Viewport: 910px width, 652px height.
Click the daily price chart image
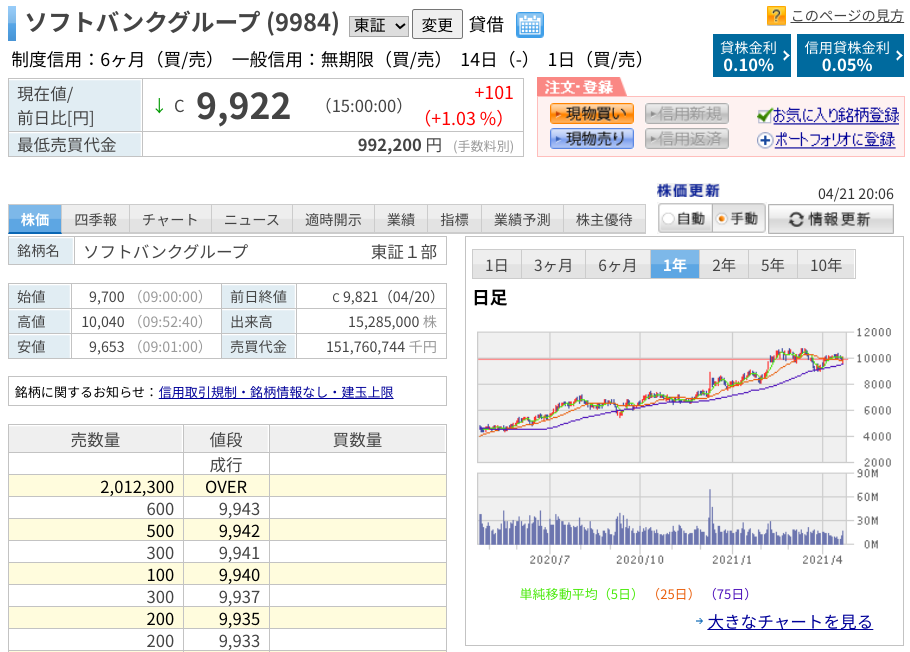tap(662, 397)
